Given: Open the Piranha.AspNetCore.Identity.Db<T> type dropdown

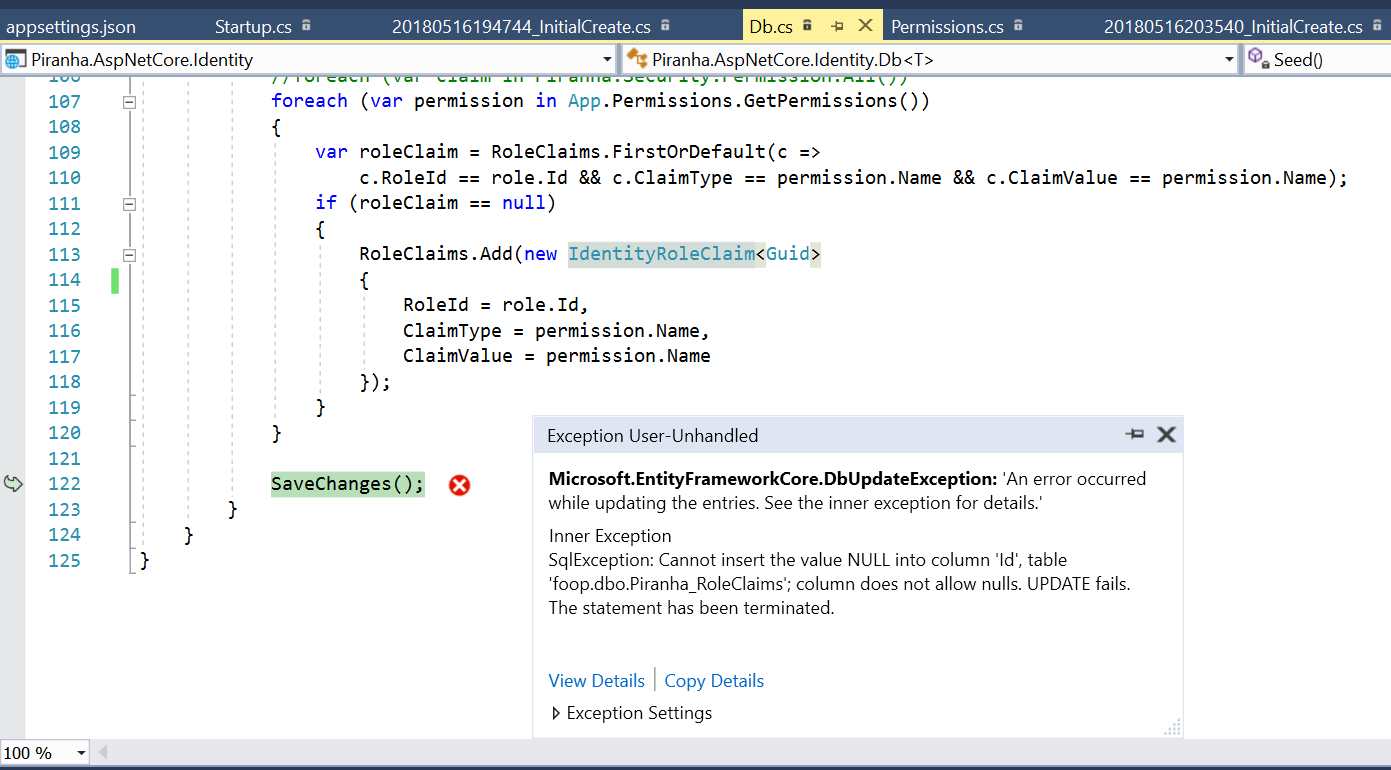Looking at the screenshot, I should tap(1231, 59).
